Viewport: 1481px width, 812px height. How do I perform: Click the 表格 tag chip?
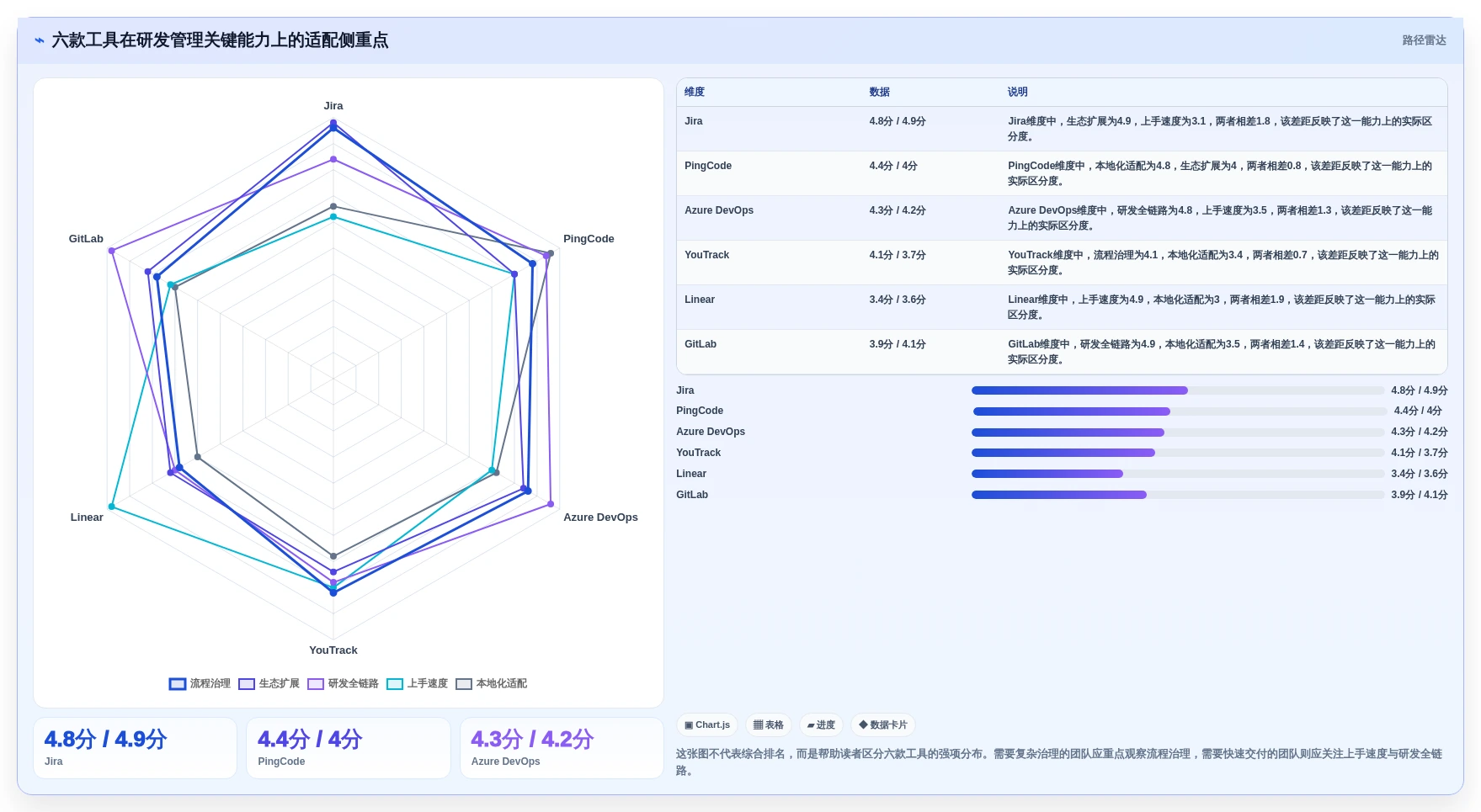point(768,724)
